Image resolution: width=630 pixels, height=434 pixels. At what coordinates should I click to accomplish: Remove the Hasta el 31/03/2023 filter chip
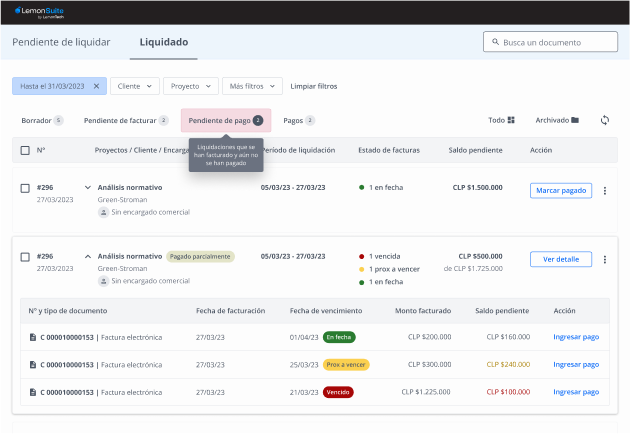tap(96, 86)
